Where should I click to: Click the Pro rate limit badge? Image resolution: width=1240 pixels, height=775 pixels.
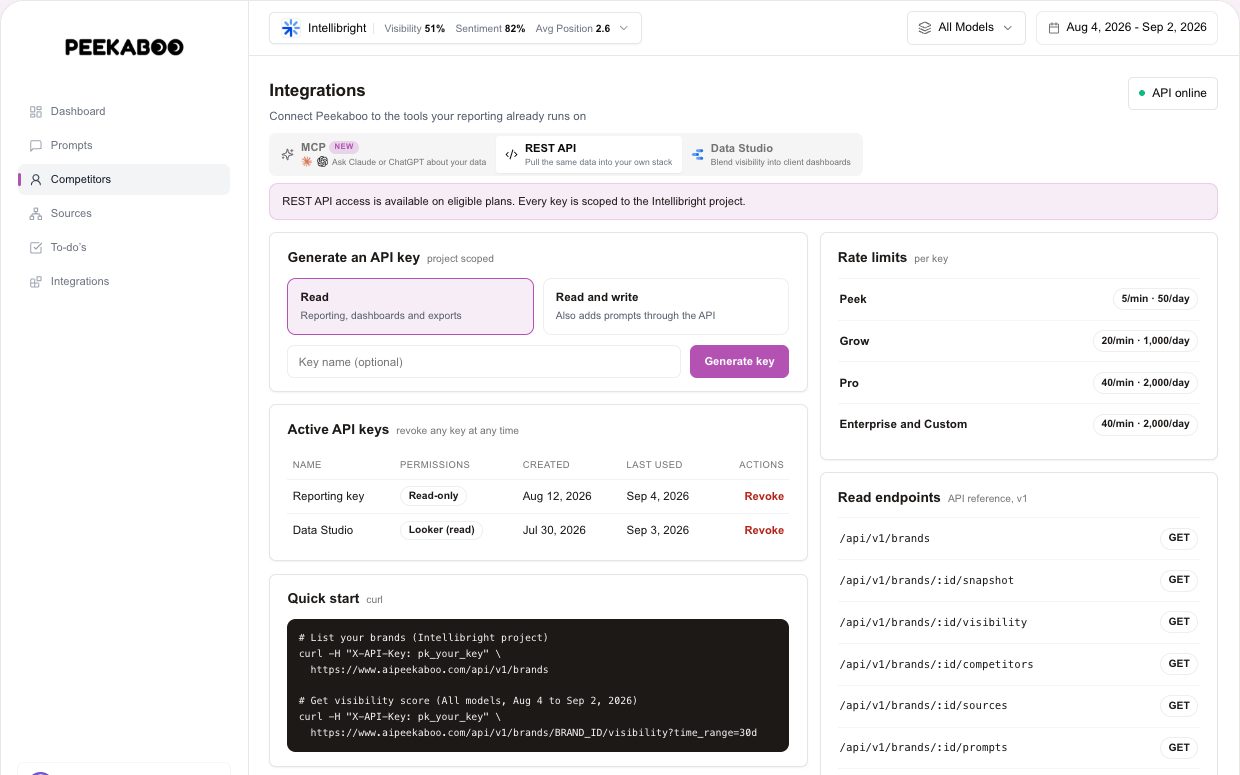tap(1145, 383)
